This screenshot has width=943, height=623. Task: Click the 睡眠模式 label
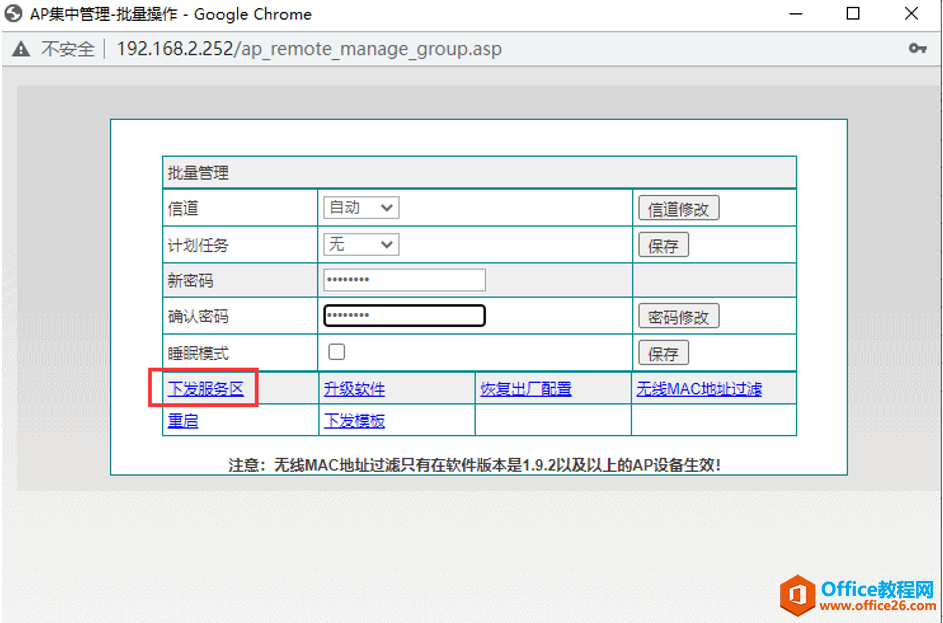tap(198, 353)
